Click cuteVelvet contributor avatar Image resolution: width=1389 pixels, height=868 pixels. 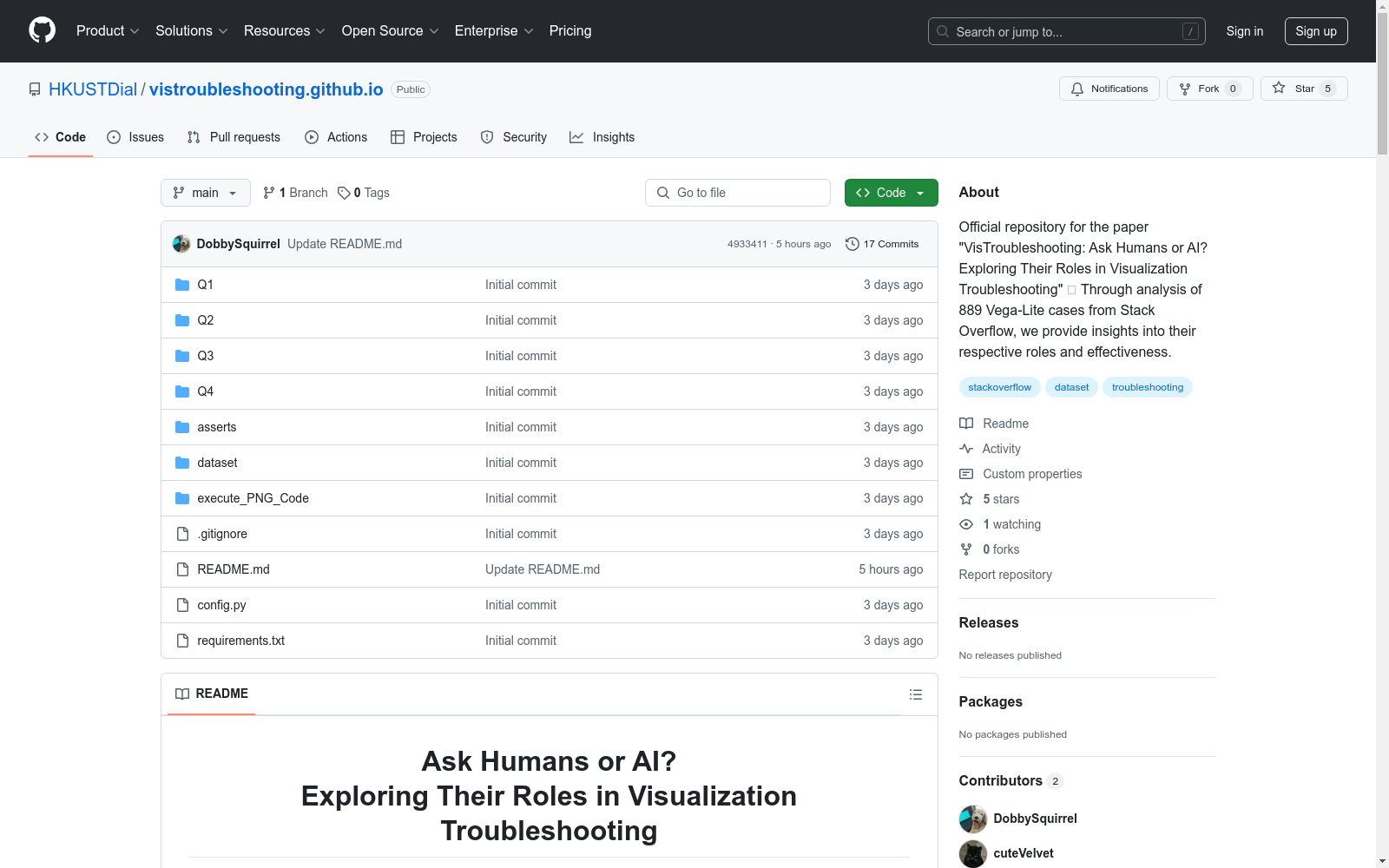click(973, 853)
